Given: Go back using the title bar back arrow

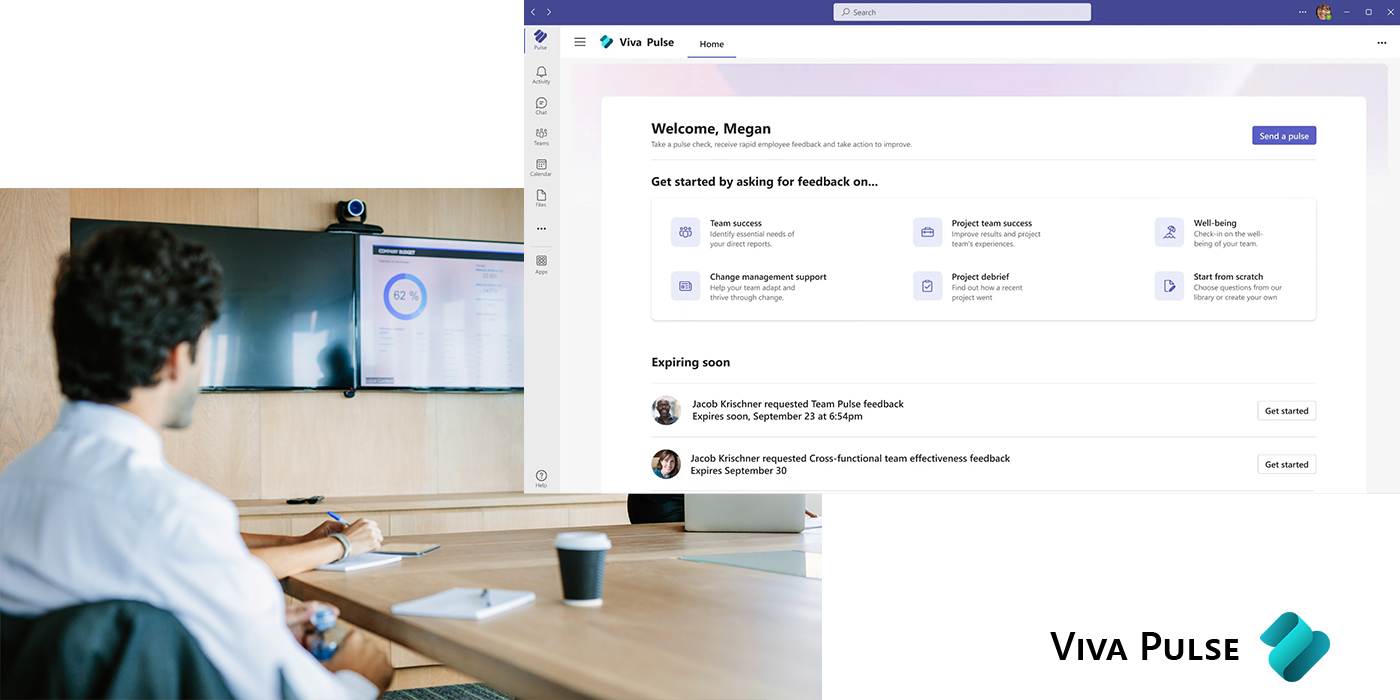Looking at the screenshot, I should point(533,12).
